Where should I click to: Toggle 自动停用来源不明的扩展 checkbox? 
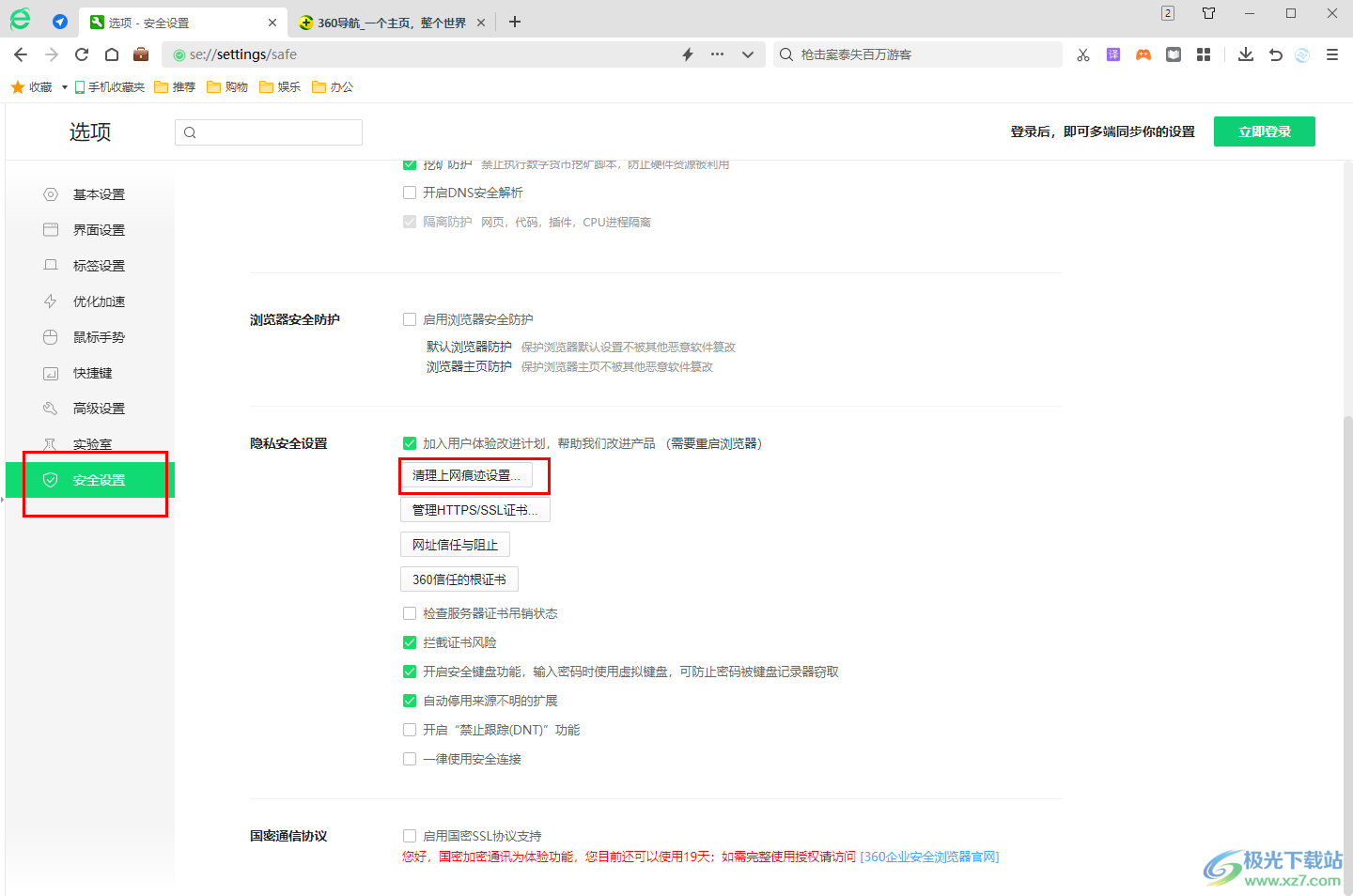[x=410, y=701]
